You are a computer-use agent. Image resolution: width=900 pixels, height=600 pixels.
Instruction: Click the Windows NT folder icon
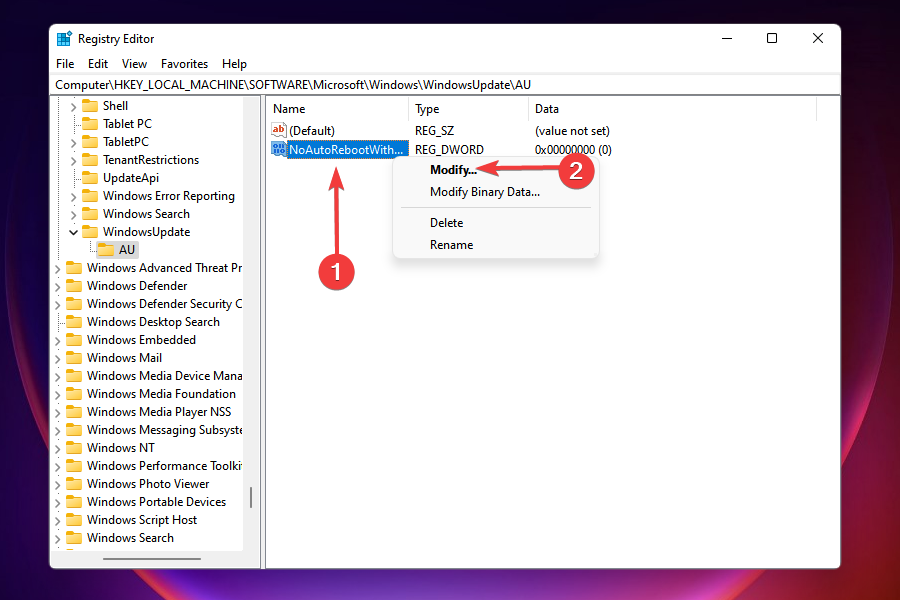coord(74,448)
